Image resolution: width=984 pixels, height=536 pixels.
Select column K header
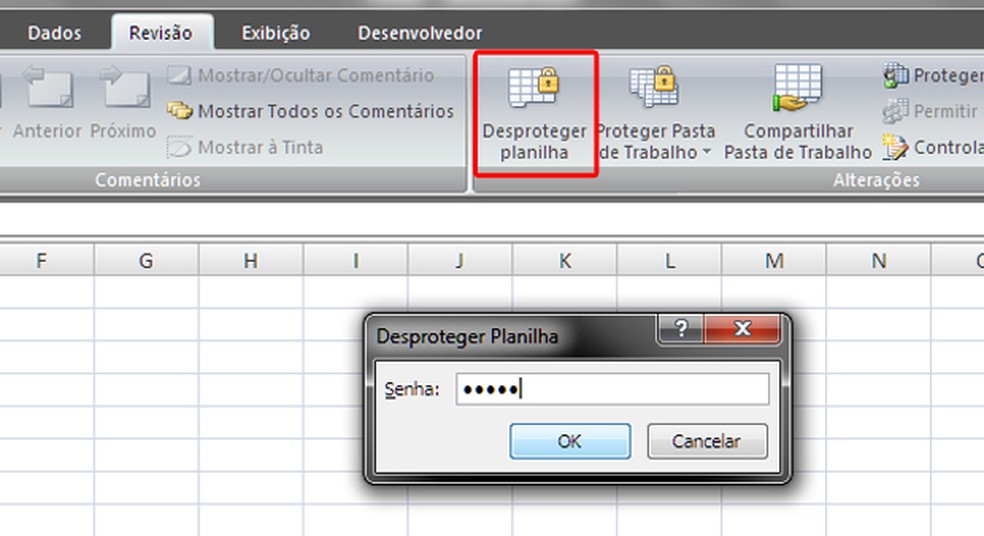565,260
